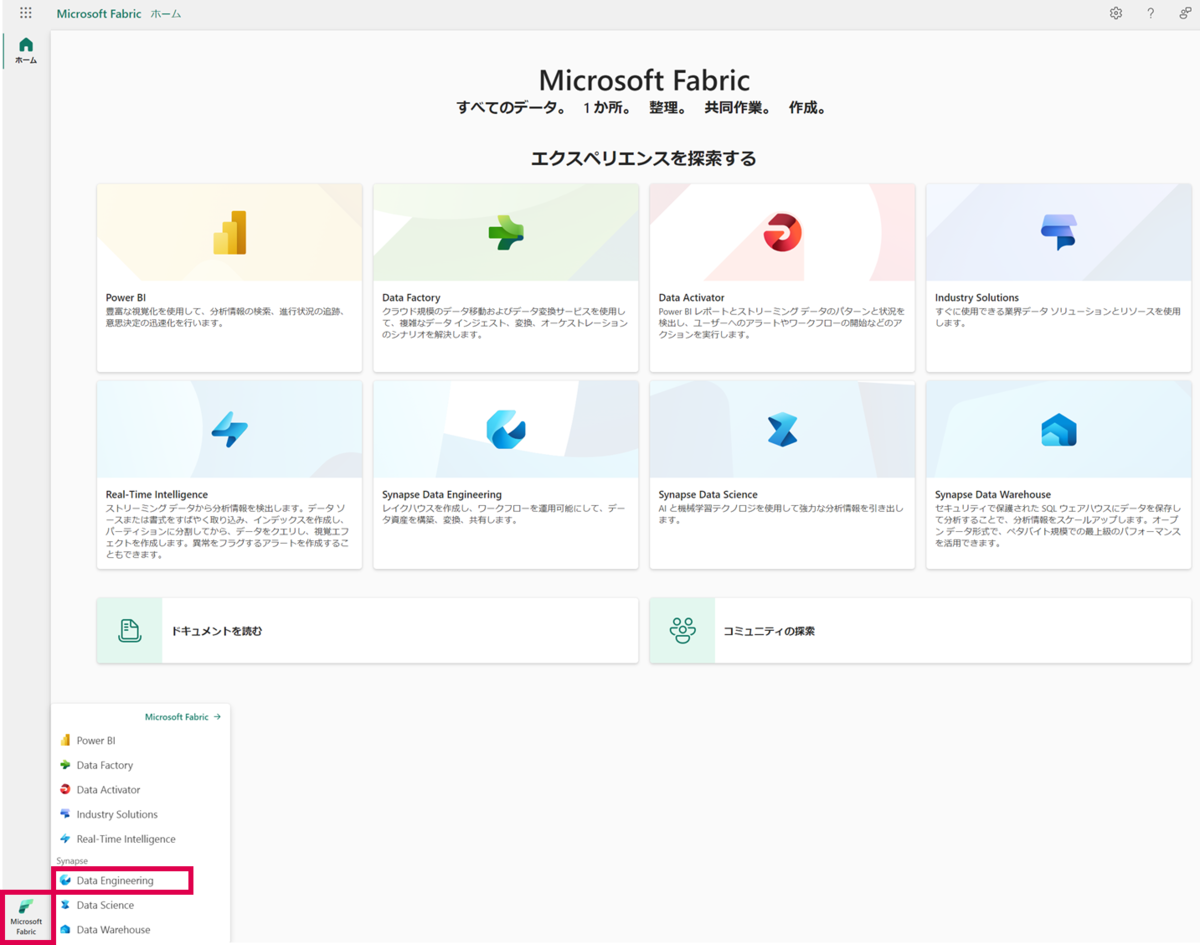This screenshot has height=945, width=1200.
Task: Click the Data Warehouse icon in switcher menu
Action: point(65,930)
